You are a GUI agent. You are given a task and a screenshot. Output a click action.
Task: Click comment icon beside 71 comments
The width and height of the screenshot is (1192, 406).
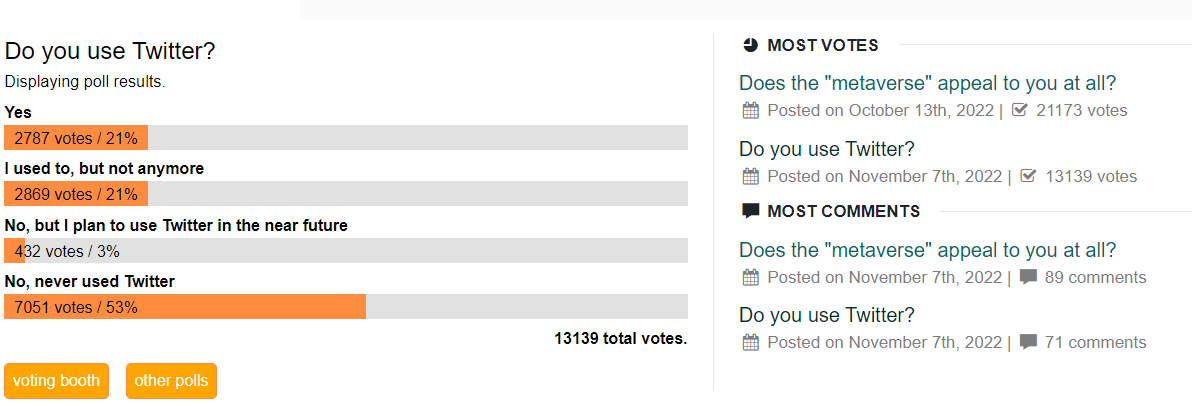(x=1029, y=342)
